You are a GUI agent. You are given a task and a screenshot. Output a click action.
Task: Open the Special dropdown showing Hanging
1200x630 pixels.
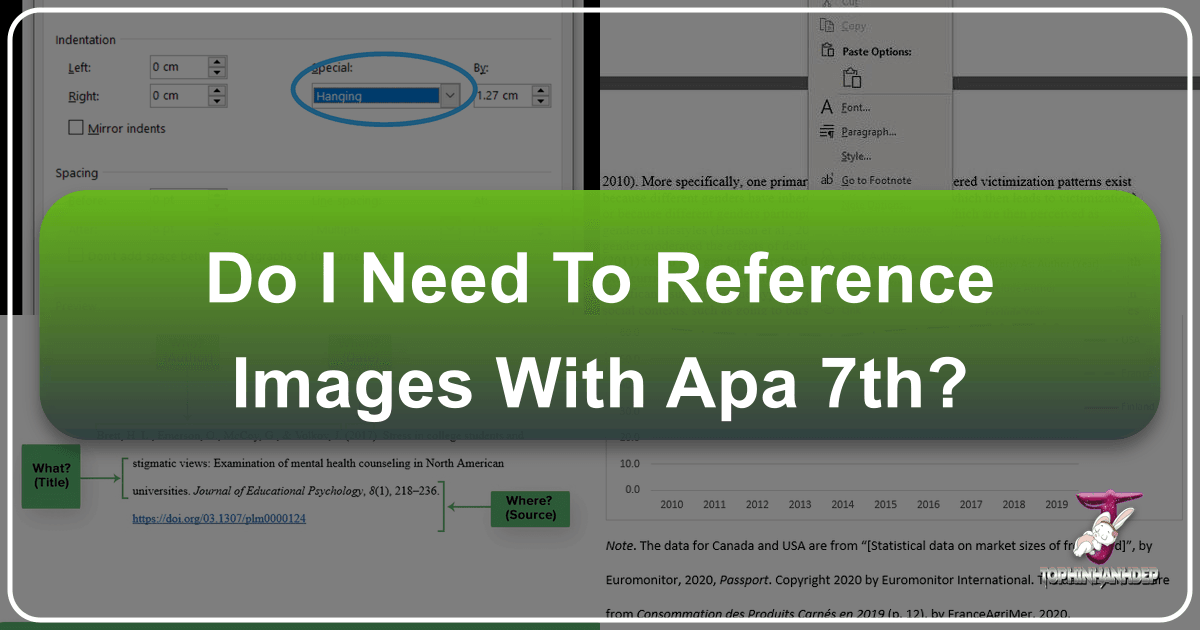click(x=450, y=95)
